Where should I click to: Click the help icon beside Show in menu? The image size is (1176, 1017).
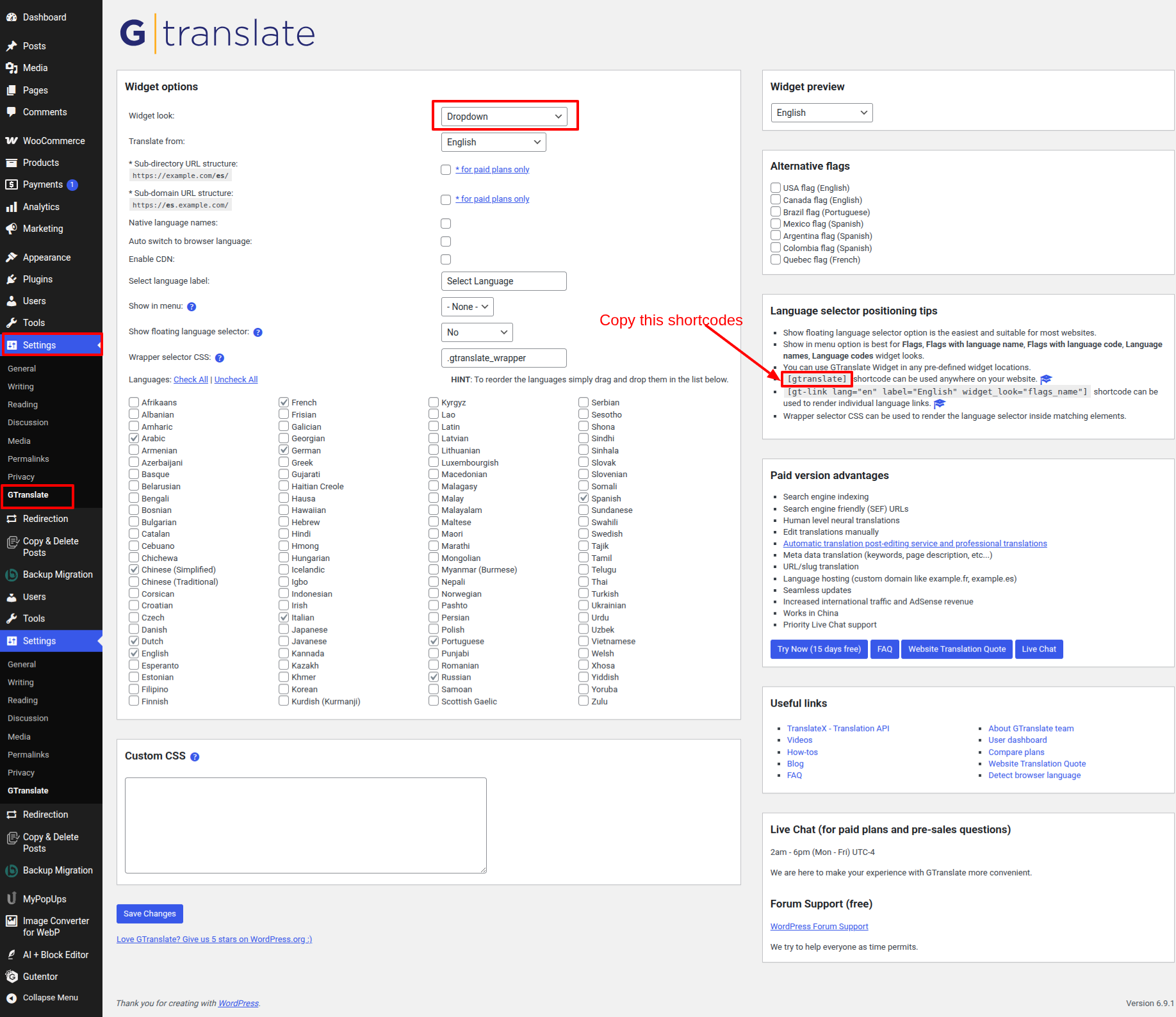[x=192, y=307]
